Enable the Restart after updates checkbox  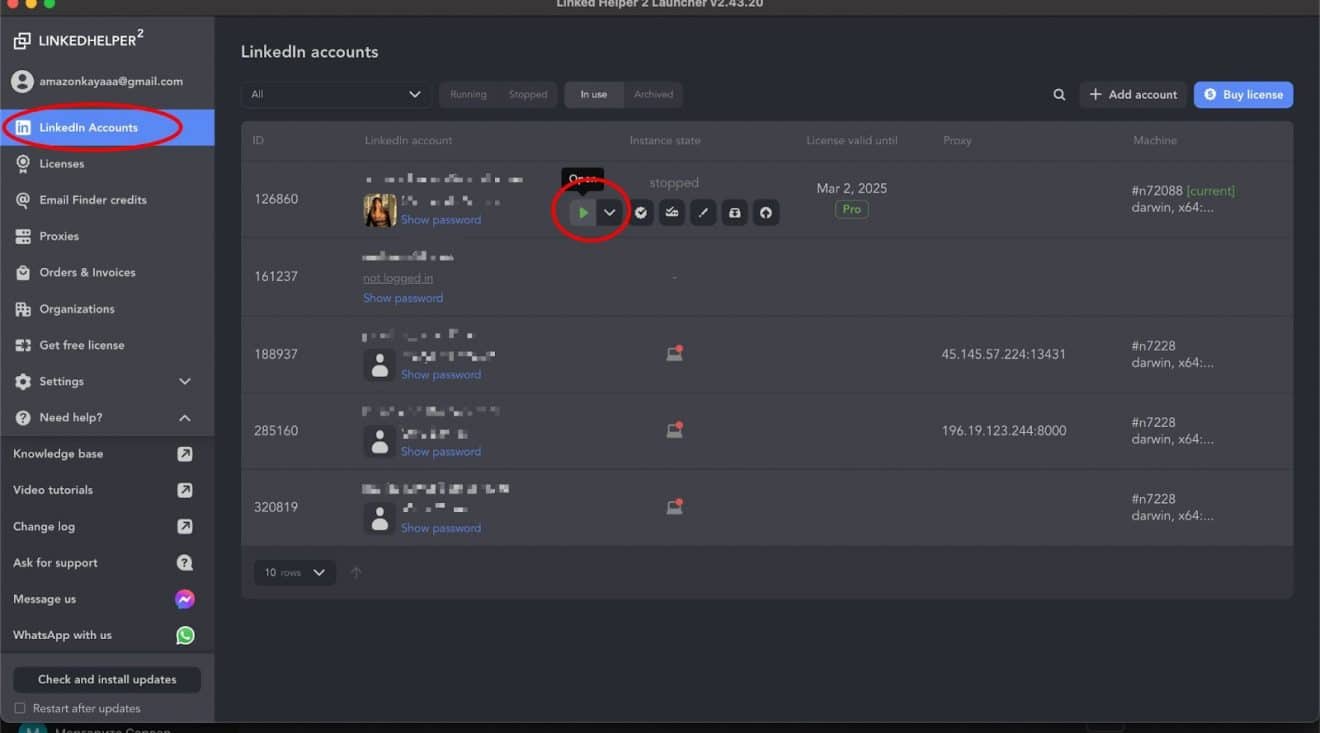point(20,707)
